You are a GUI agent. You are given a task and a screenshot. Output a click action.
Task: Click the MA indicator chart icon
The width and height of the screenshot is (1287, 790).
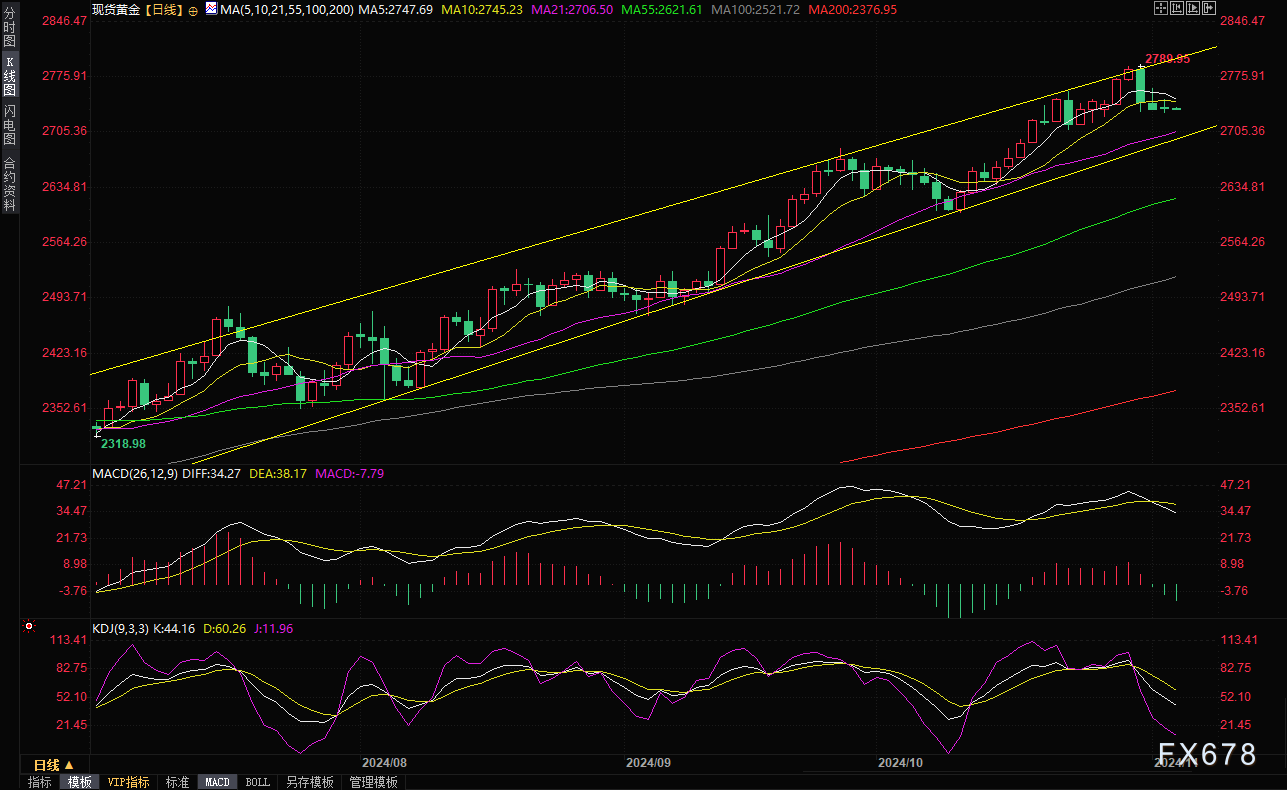coord(210,8)
